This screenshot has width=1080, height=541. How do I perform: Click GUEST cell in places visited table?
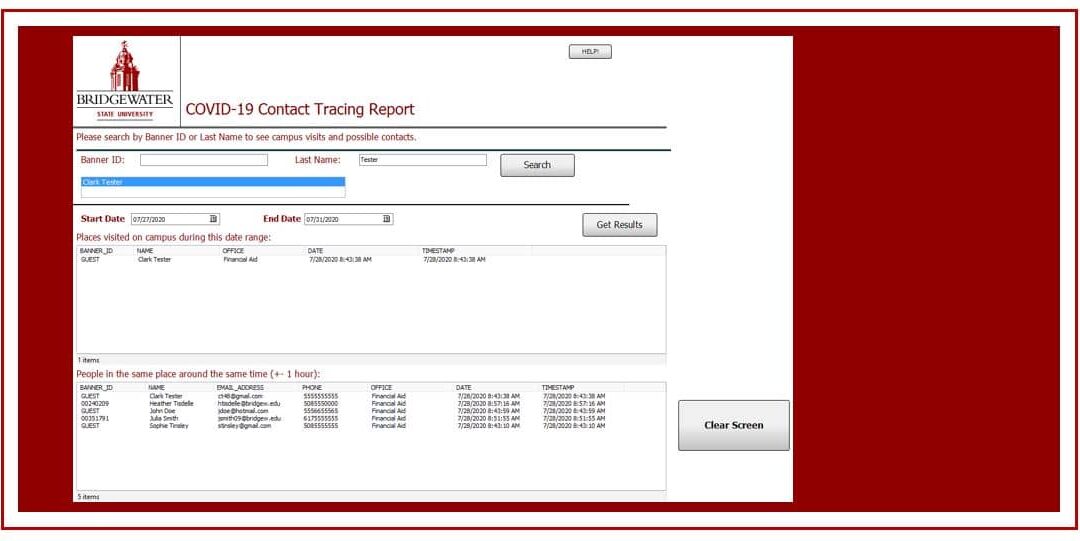90,260
